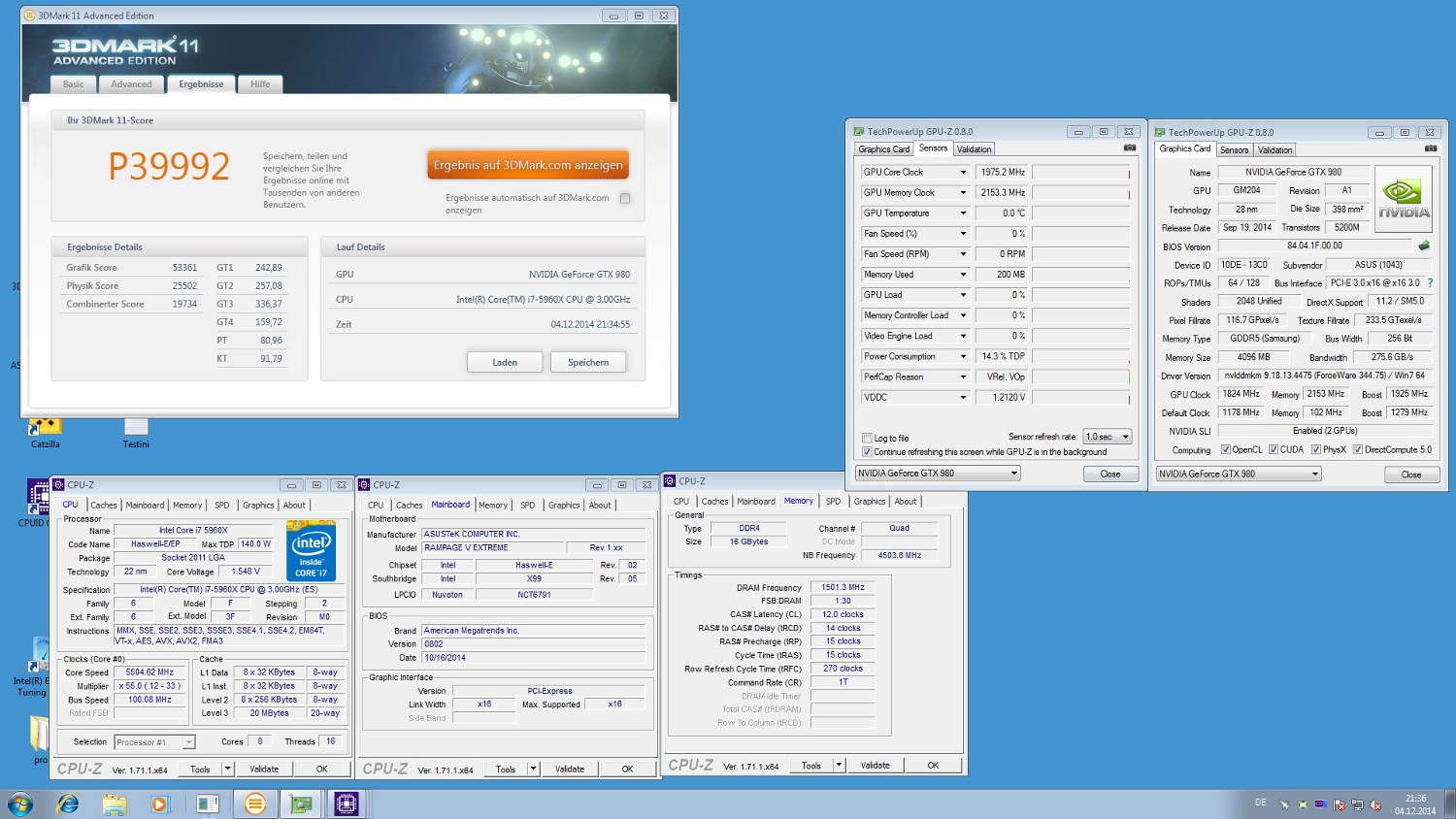Screen dimensions: 1456x819
Task: Click GPU-Z Sensors window title bar icon
Action: pyautogui.click(x=859, y=131)
